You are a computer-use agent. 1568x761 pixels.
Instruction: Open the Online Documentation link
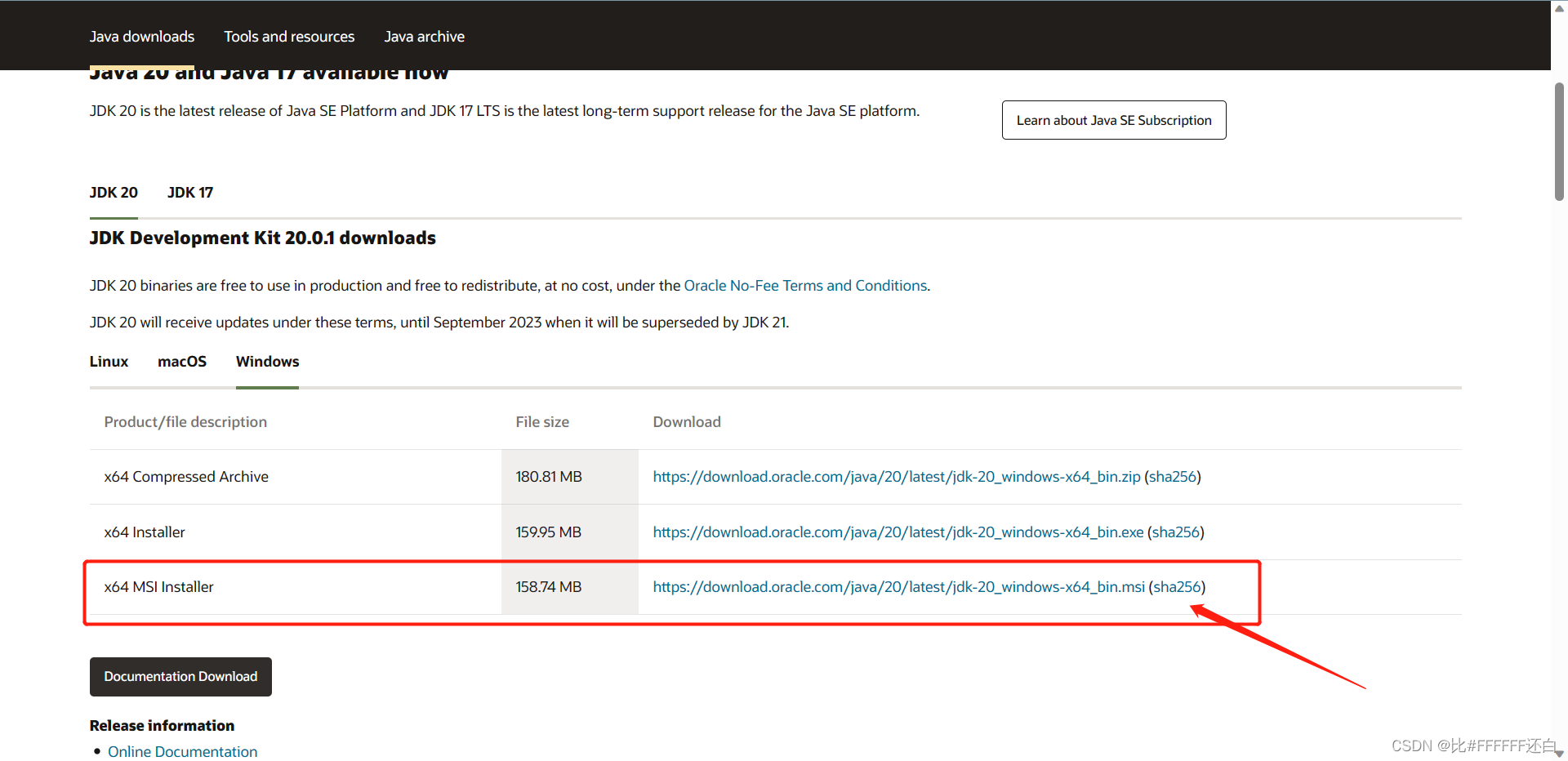click(x=182, y=752)
